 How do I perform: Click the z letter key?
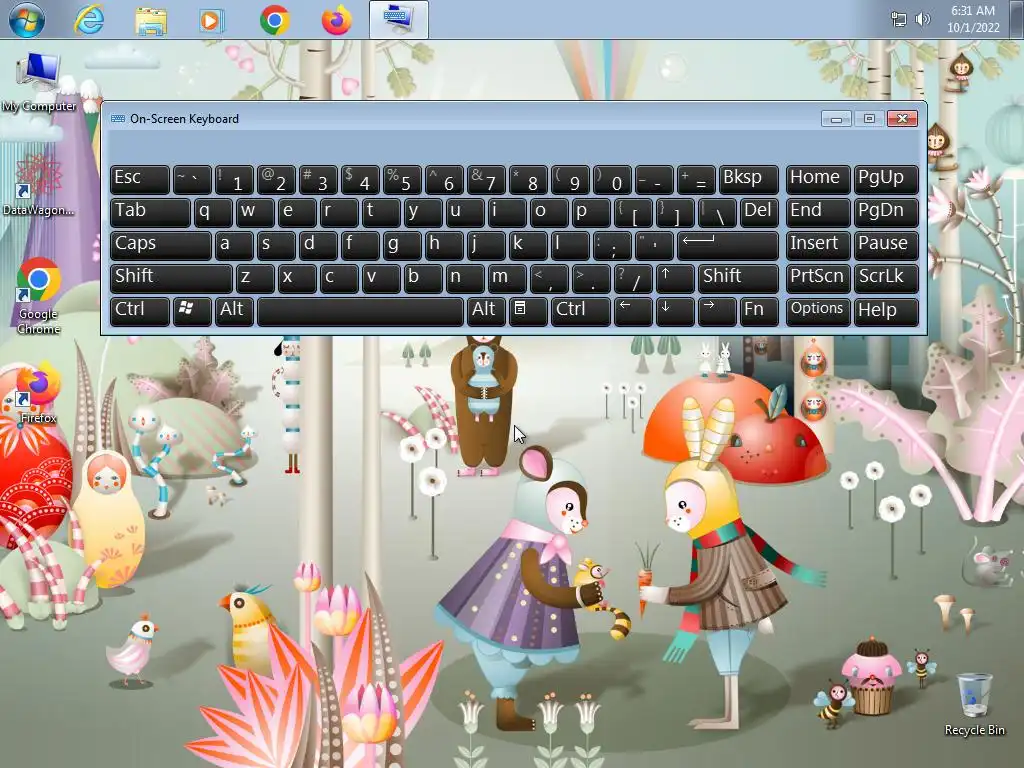click(x=255, y=278)
